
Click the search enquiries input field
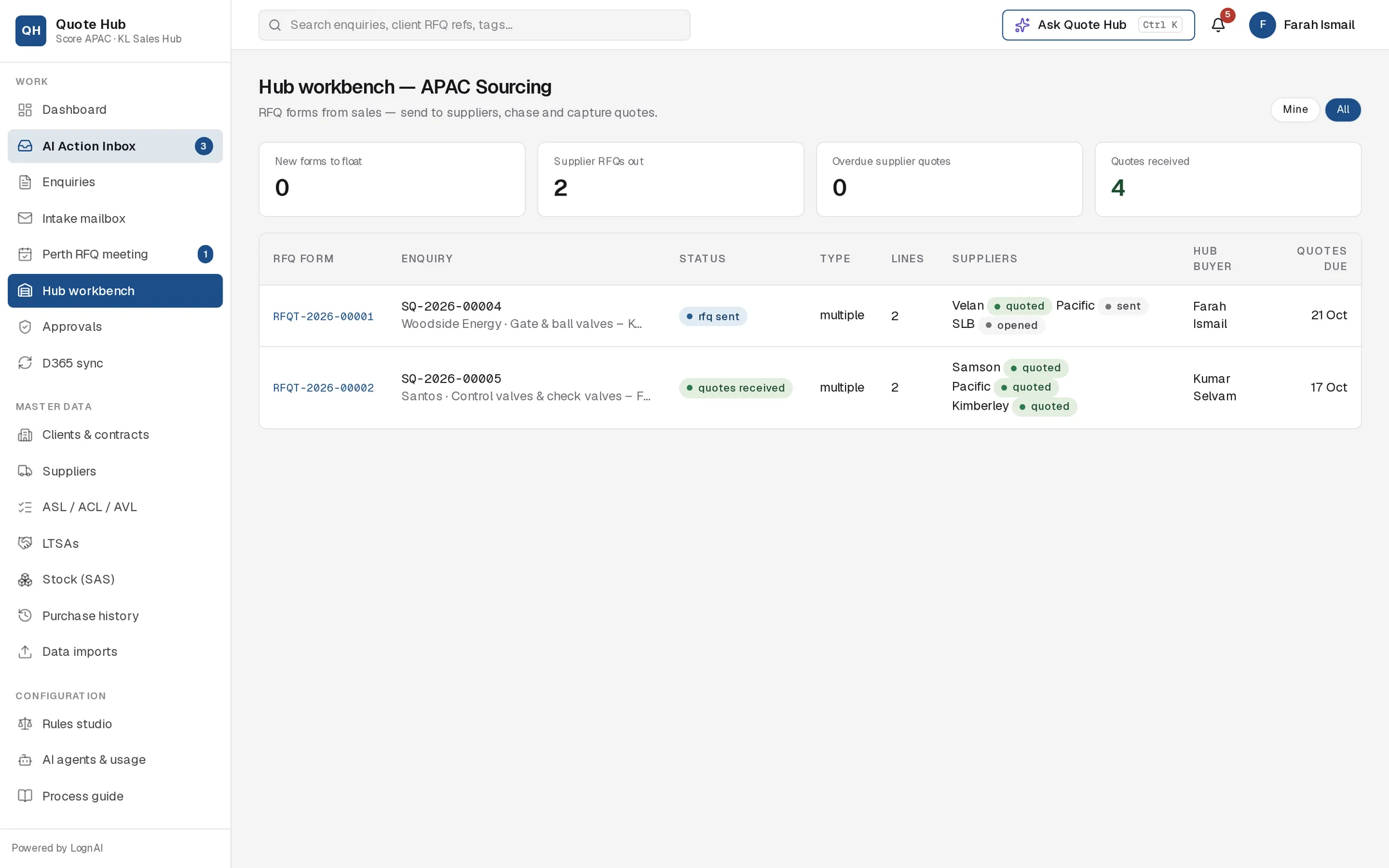(474, 25)
